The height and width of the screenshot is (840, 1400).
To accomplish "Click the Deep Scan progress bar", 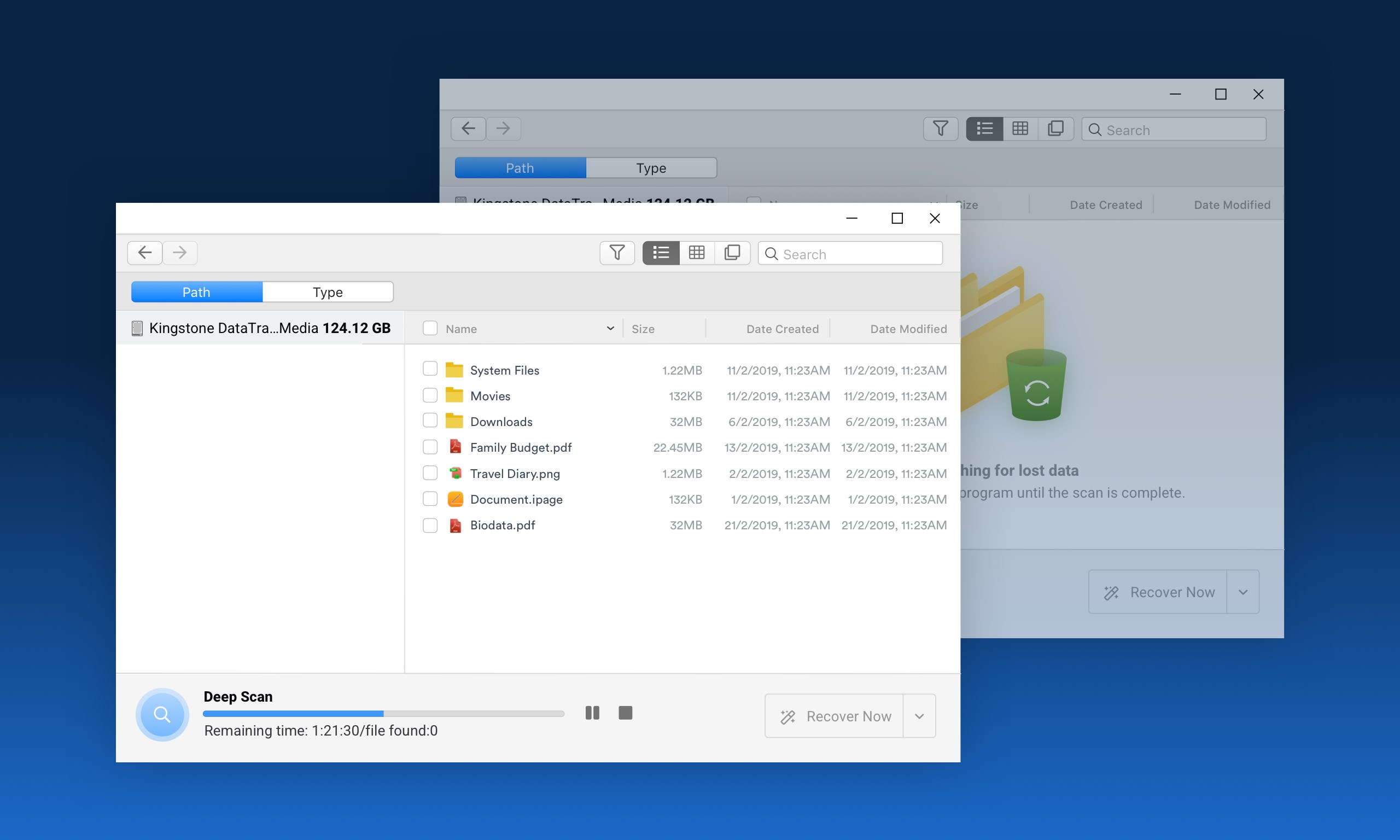I will (383, 713).
